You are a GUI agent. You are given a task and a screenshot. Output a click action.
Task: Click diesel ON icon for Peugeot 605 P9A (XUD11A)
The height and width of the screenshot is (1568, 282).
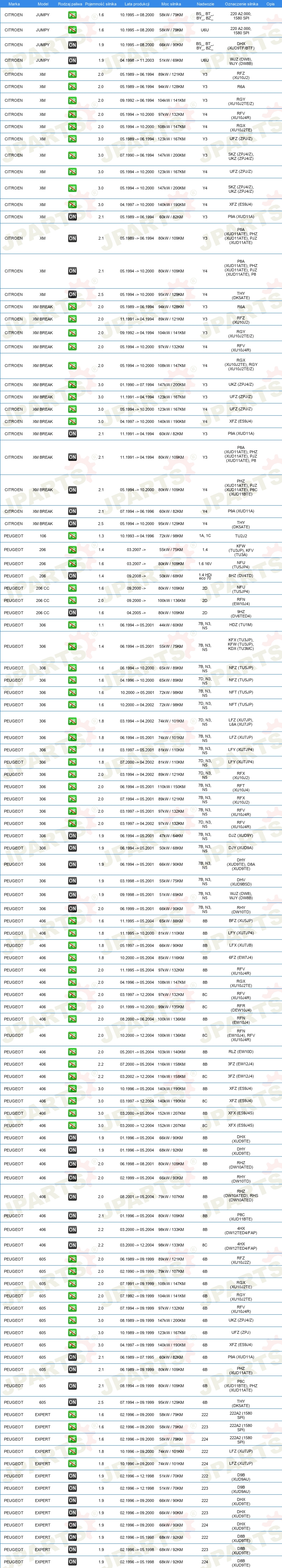click(x=72, y=1357)
